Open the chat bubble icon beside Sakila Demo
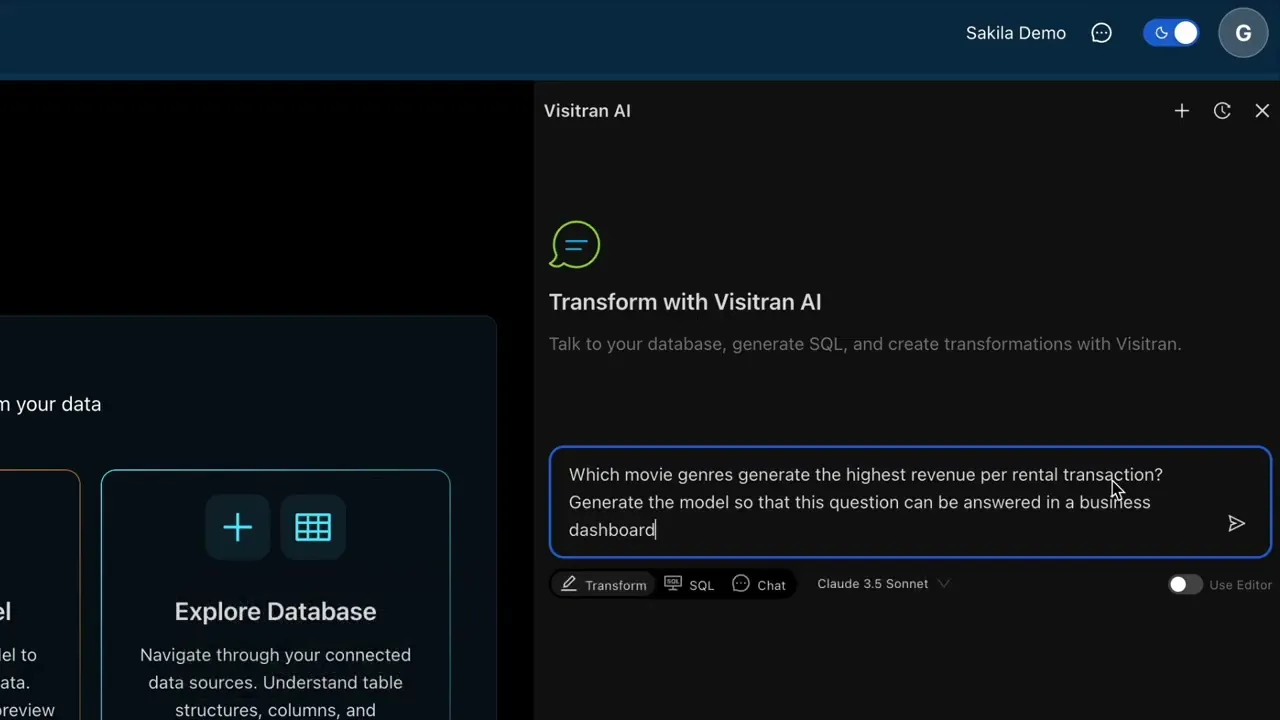Image resolution: width=1280 pixels, height=720 pixels. (1101, 33)
